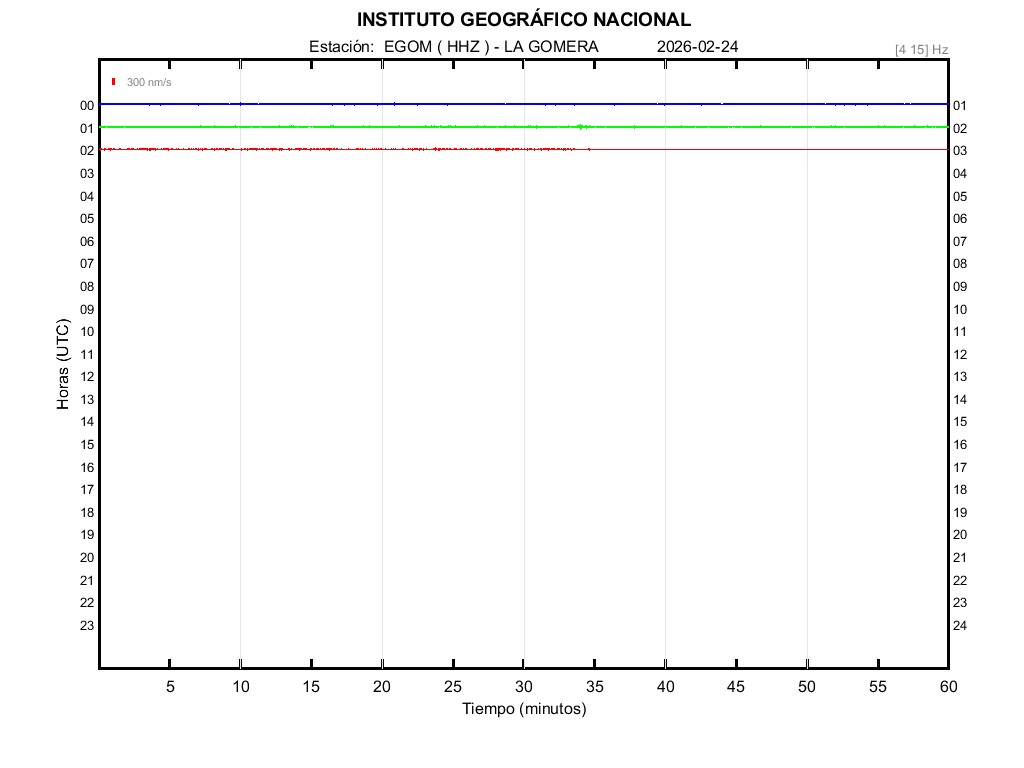Click the [4 15] Hz filter label

(x=921, y=49)
